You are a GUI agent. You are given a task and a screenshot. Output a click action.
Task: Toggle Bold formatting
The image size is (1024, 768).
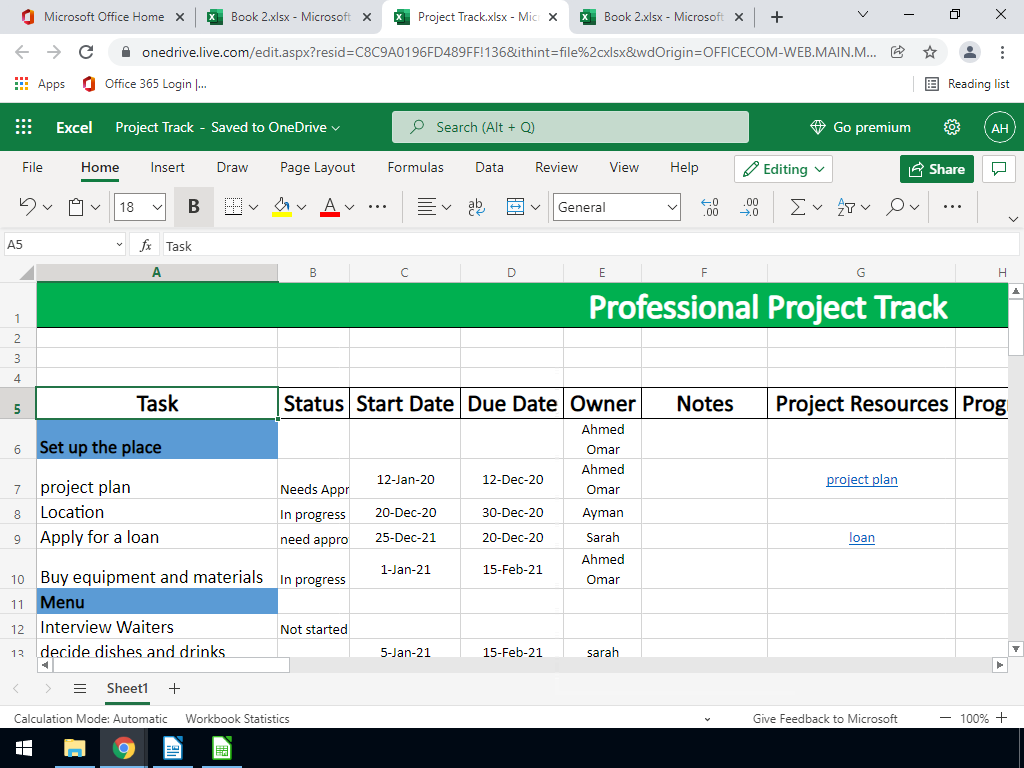tap(193, 207)
